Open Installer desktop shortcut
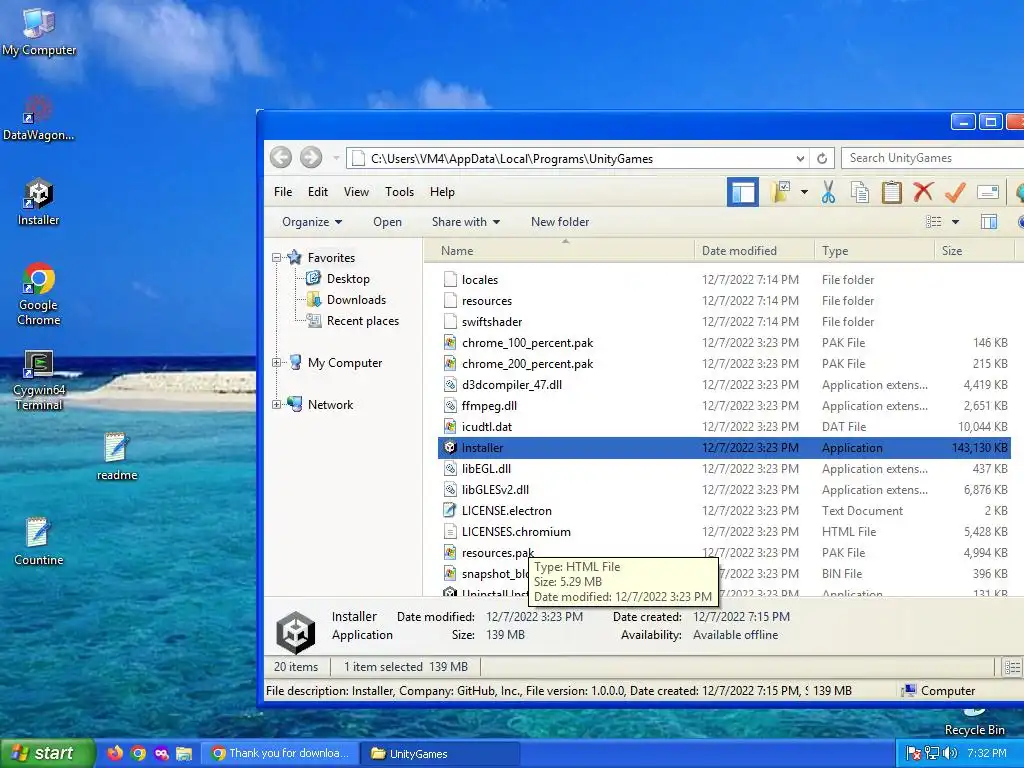Screen dimensions: 1024x768 pyautogui.click(x=39, y=202)
